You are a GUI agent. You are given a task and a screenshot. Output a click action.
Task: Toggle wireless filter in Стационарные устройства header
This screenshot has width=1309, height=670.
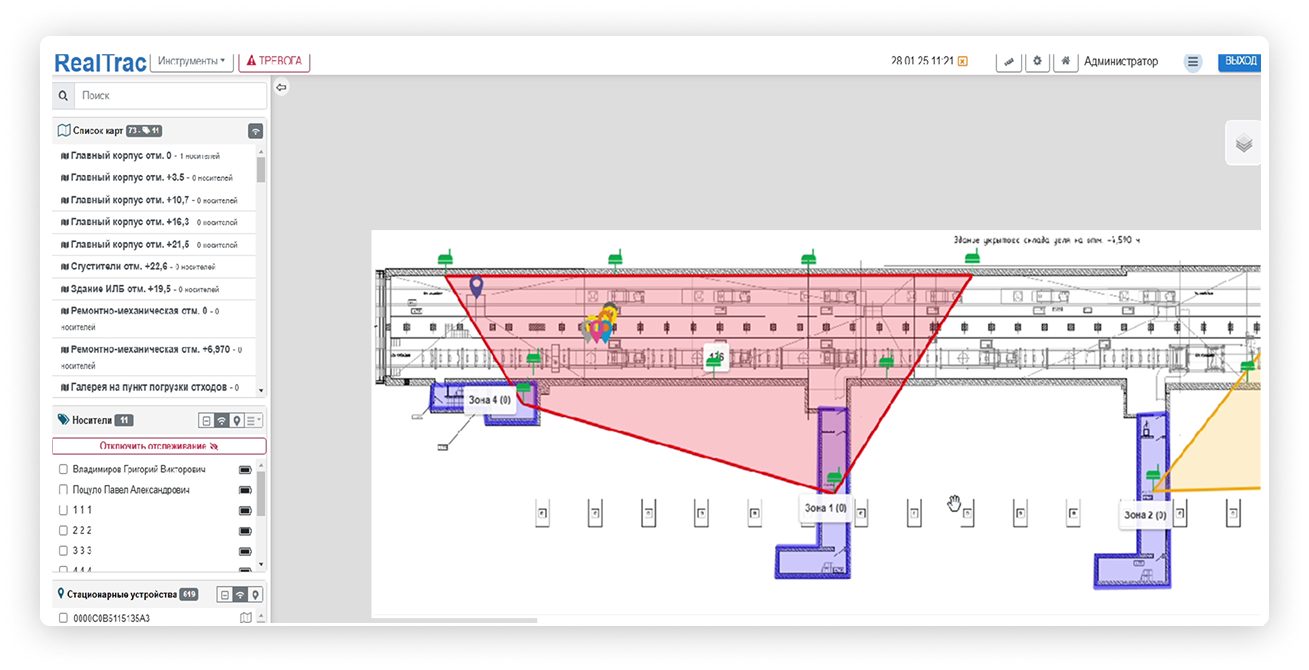click(x=240, y=595)
